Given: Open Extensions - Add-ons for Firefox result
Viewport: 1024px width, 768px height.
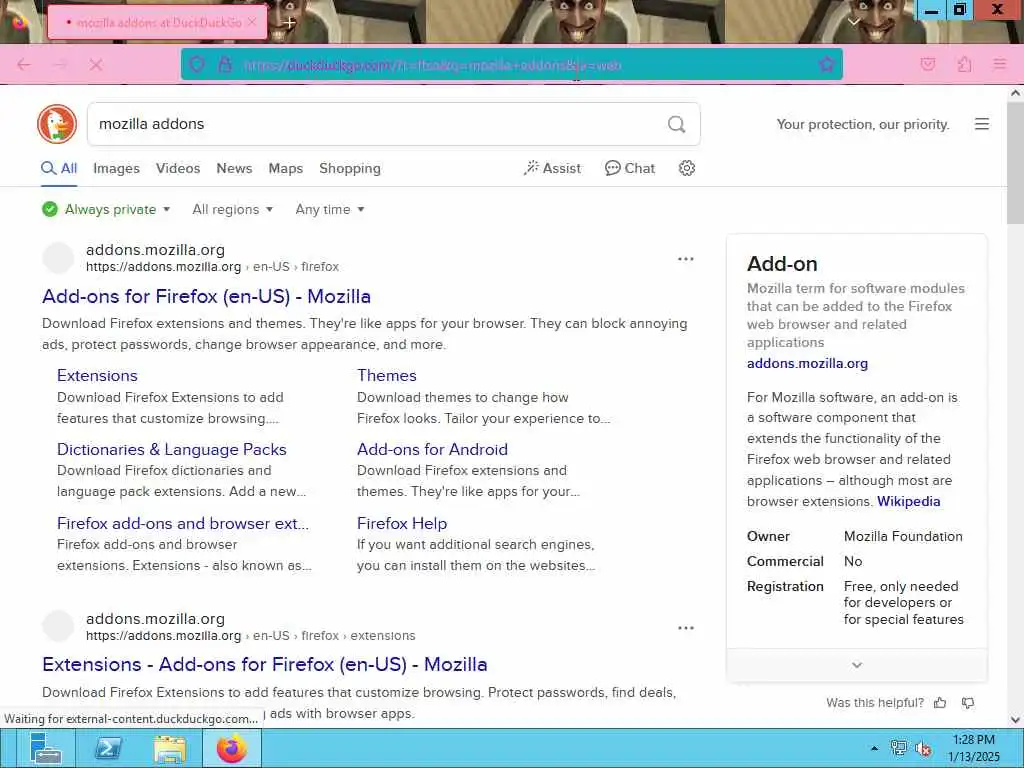Looking at the screenshot, I should tap(264, 665).
